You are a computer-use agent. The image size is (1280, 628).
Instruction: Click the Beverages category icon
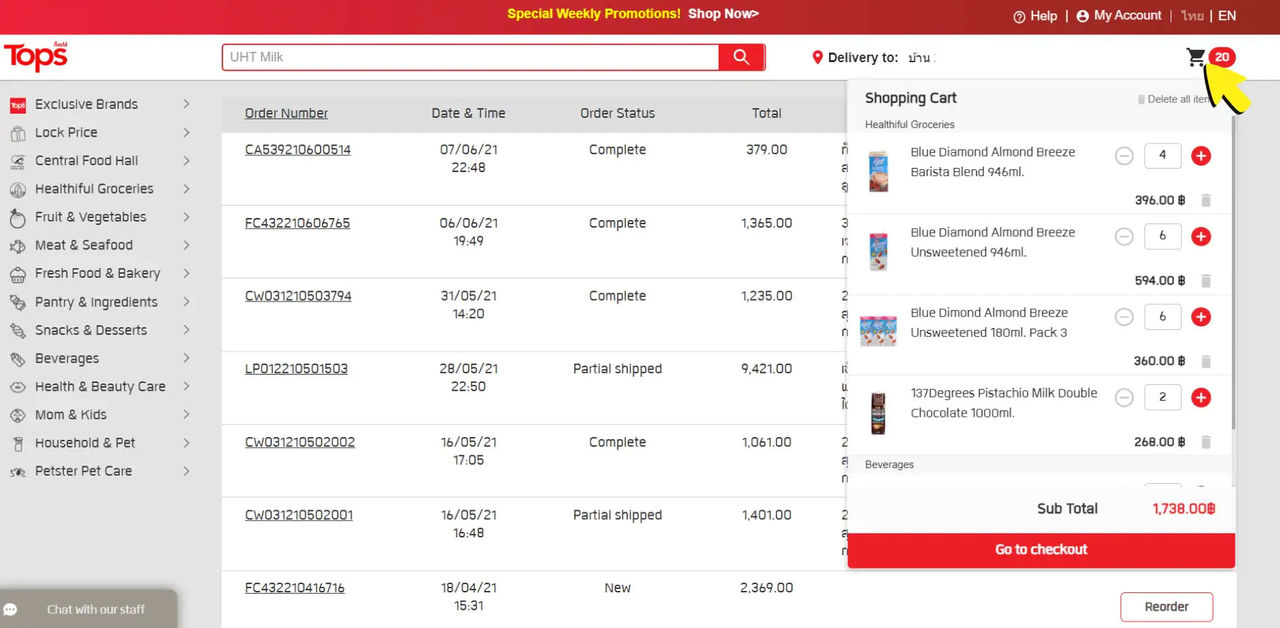point(17,359)
